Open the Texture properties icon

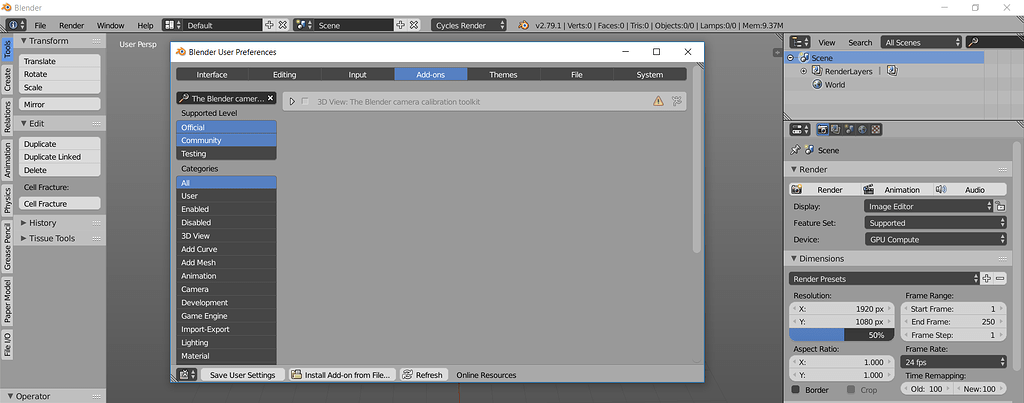[x=876, y=129]
